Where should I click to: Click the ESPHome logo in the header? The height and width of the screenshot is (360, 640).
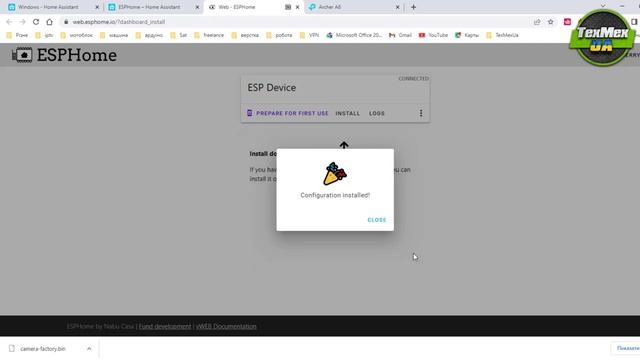tap(64, 55)
